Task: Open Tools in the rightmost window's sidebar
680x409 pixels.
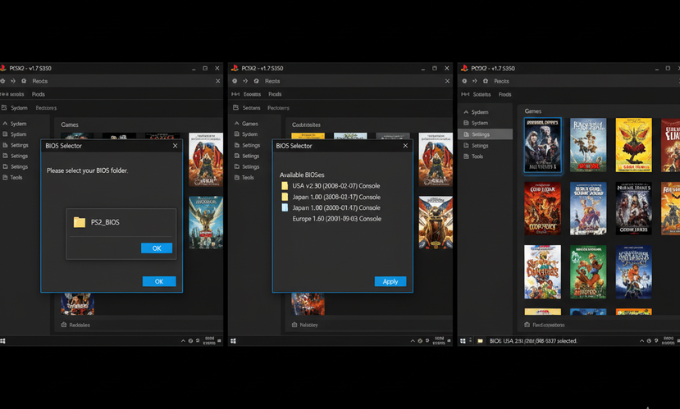Action: pos(477,156)
